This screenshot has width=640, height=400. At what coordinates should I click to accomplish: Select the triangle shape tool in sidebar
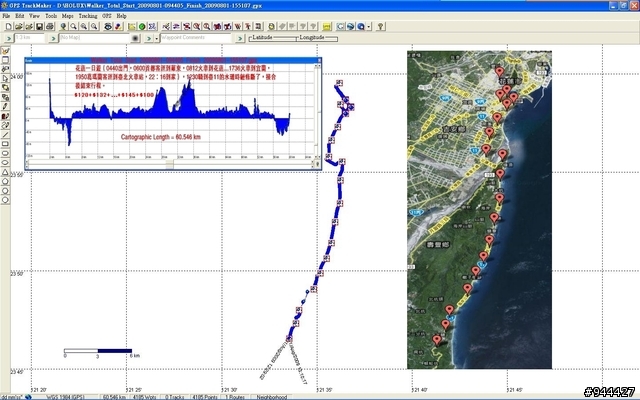(5, 172)
